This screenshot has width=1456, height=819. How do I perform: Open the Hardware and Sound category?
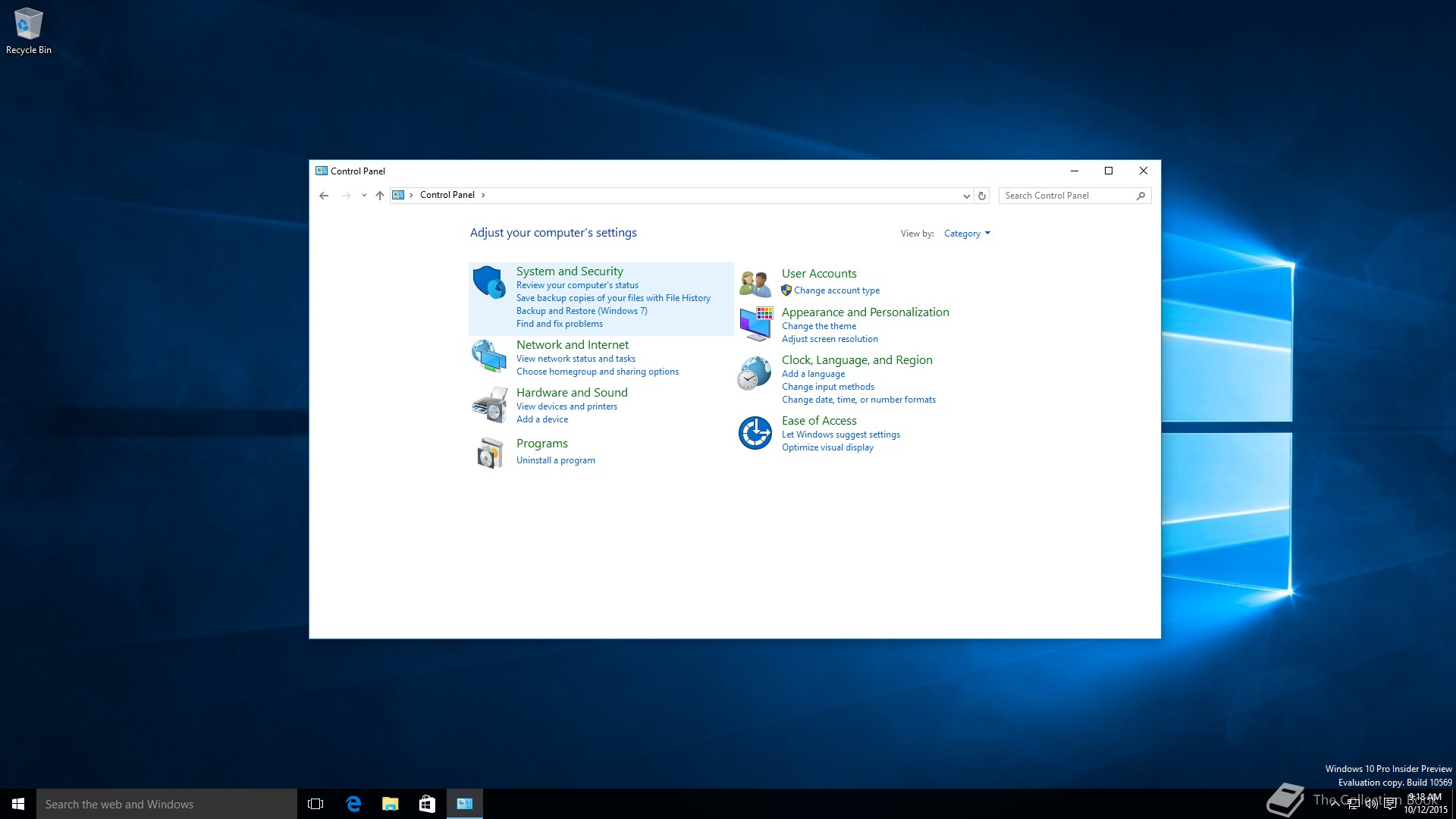coord(572,393)
